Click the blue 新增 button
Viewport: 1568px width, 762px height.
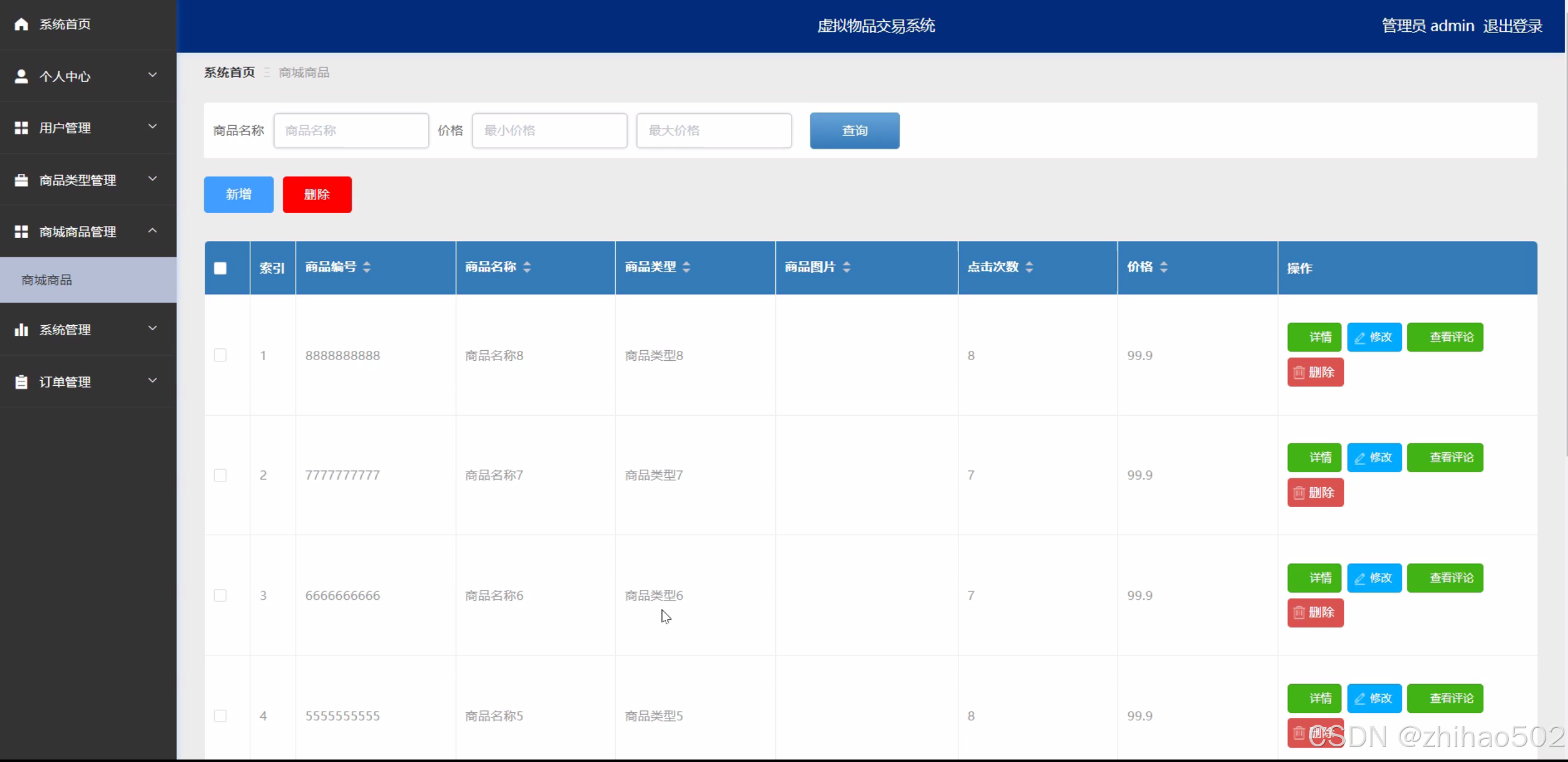(239, 195)
